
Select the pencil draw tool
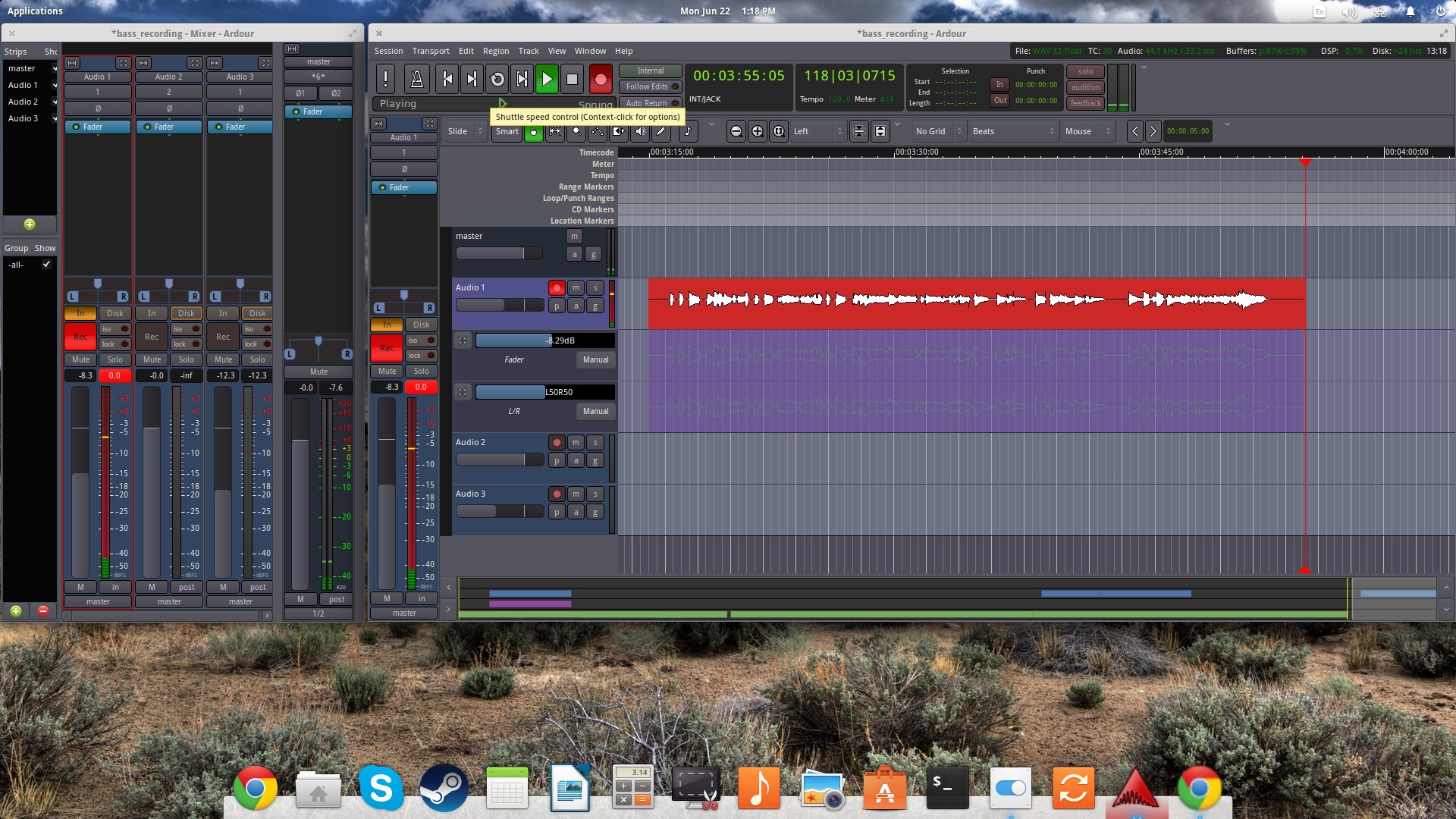coord(661,131)
